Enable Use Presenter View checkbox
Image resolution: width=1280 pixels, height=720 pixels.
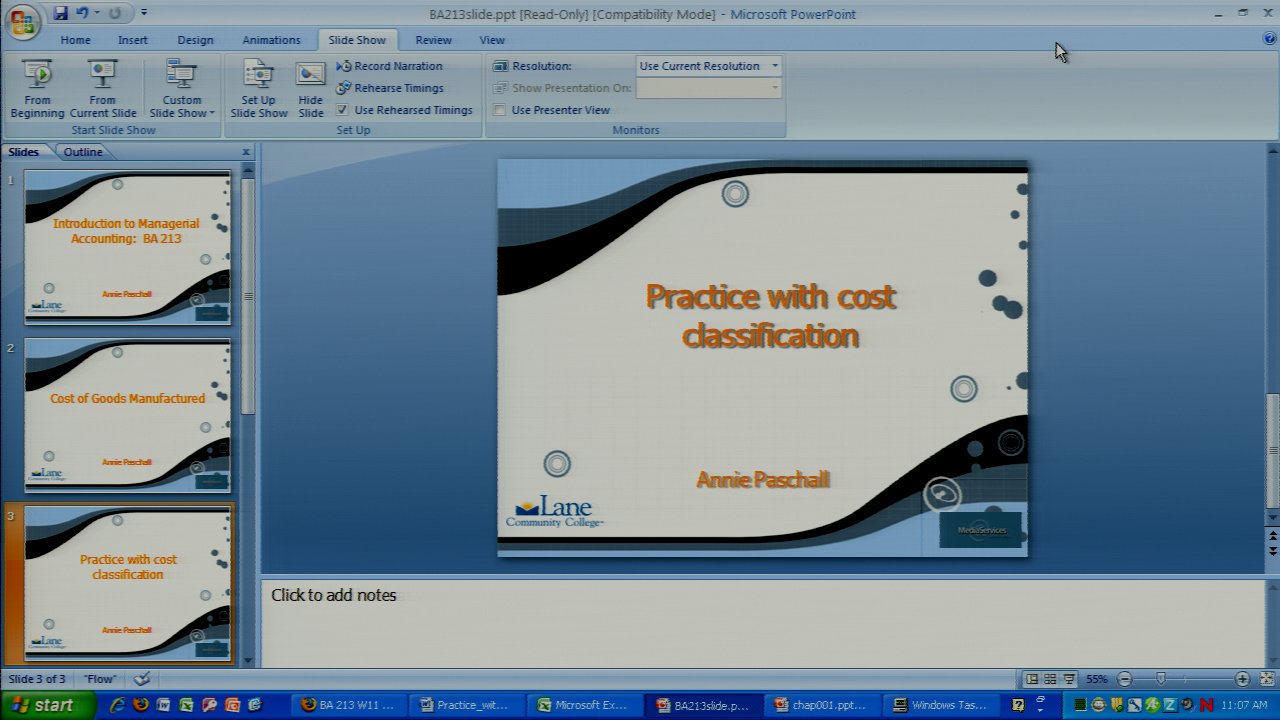pos(500,110)
